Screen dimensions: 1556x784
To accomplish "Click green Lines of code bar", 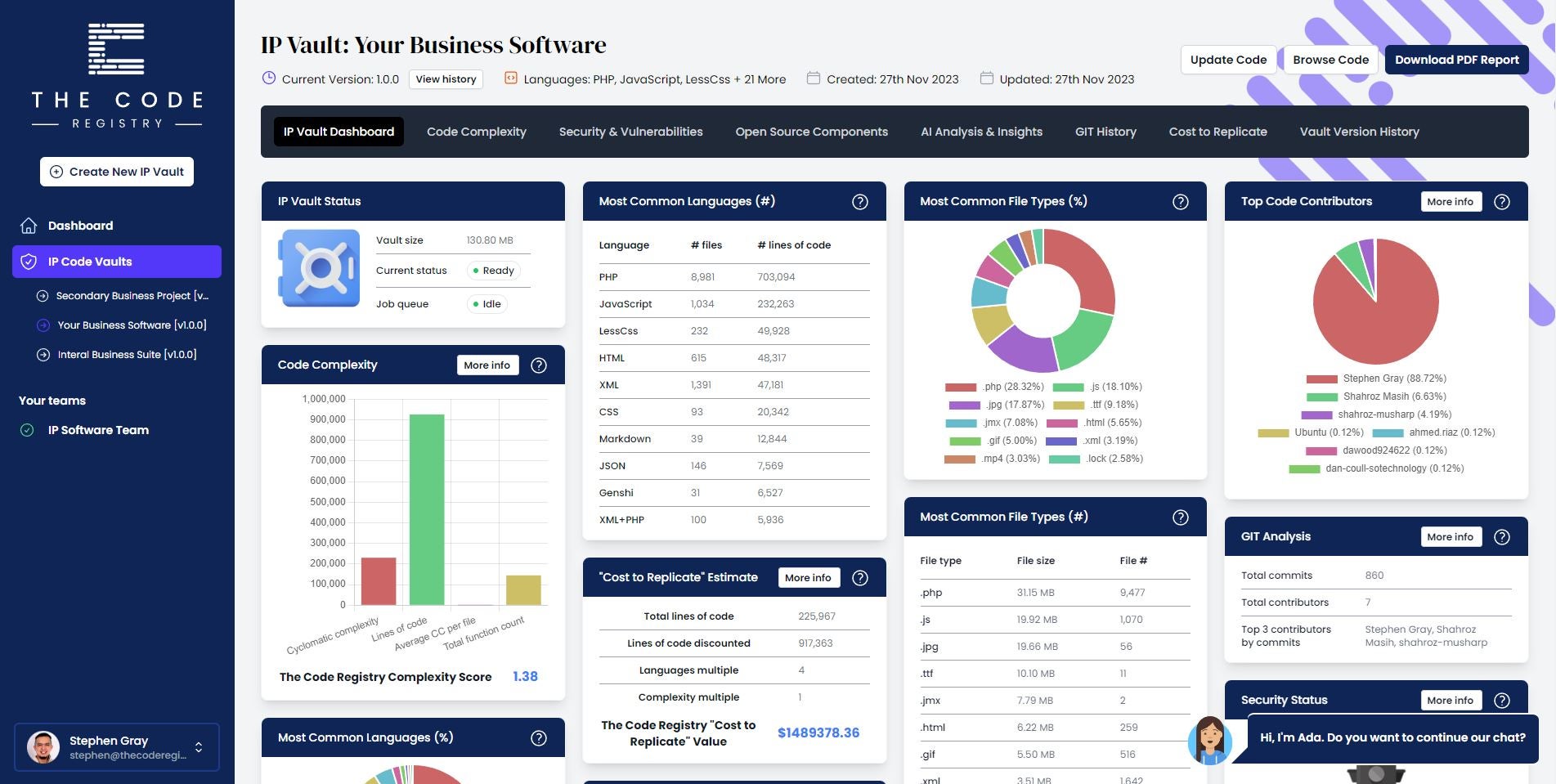I will pos(427,509).
